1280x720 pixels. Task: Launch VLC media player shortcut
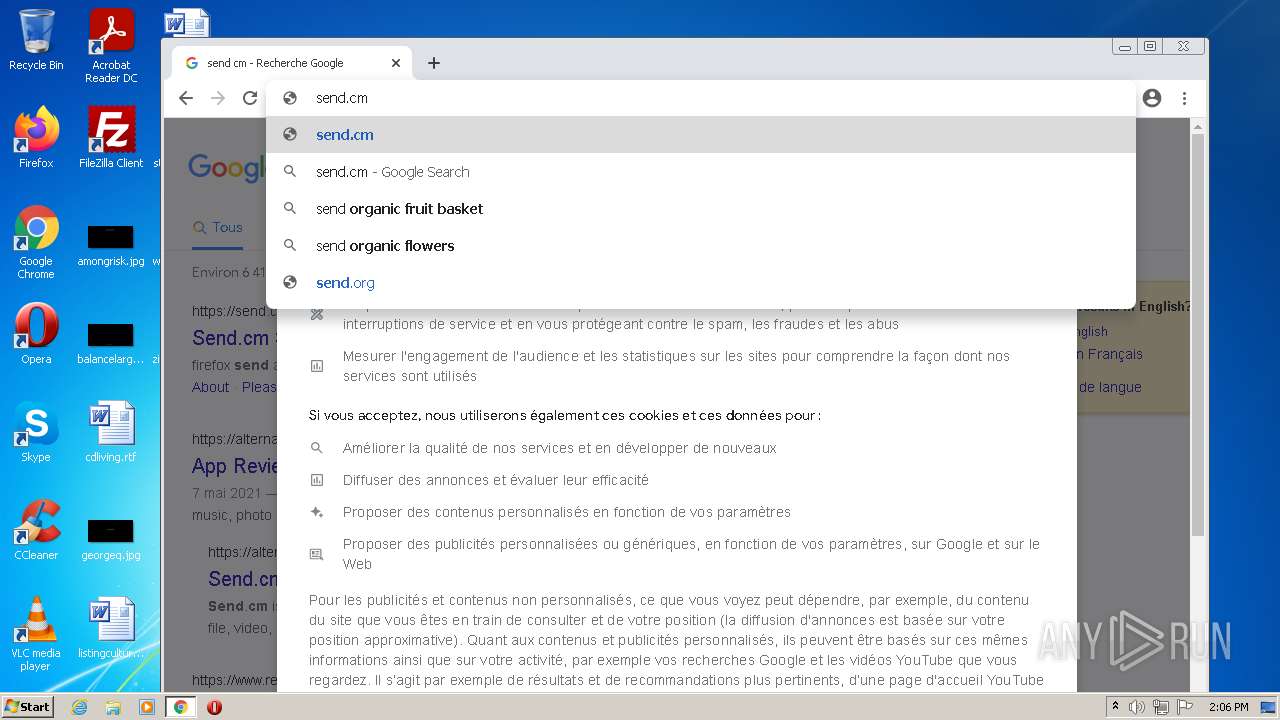(x=36, y=634)
